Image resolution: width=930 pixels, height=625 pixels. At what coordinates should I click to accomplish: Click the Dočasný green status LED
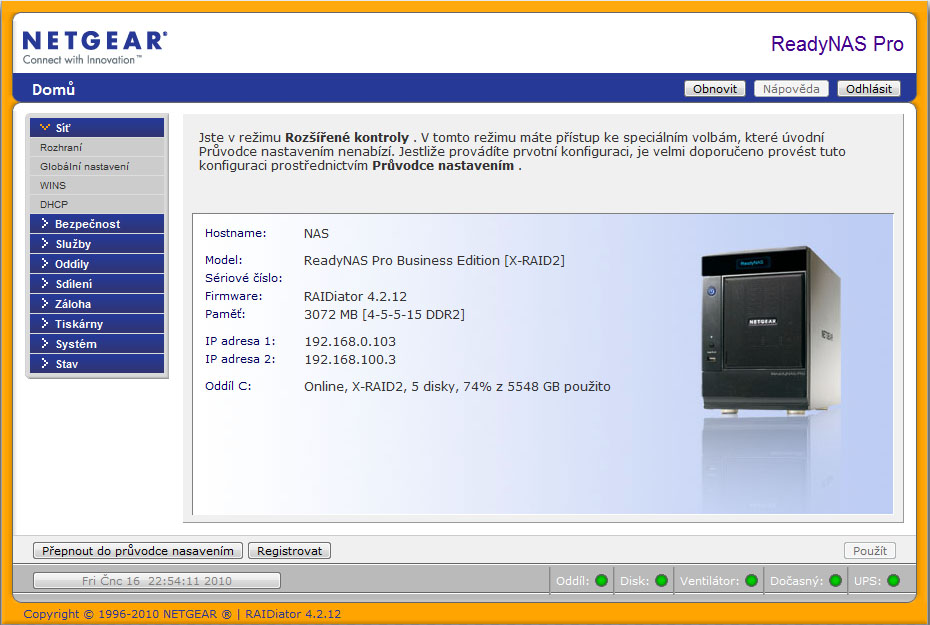836,581
